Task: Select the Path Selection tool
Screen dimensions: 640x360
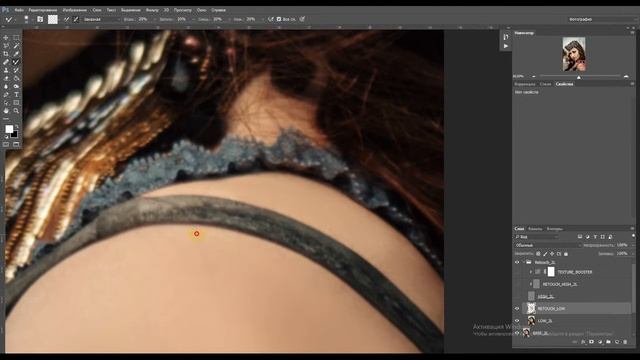Action: (x=6, y=103)
